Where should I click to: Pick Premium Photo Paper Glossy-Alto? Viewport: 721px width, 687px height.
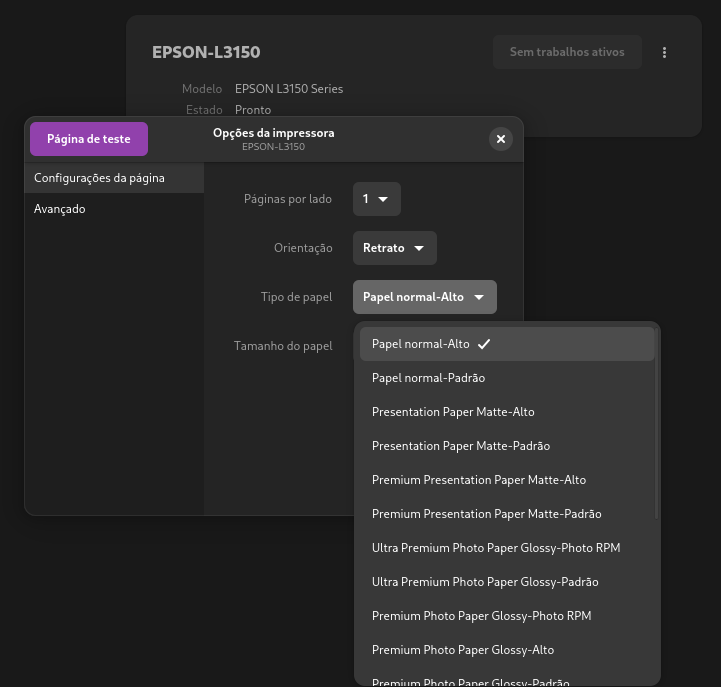pos(507,650)
